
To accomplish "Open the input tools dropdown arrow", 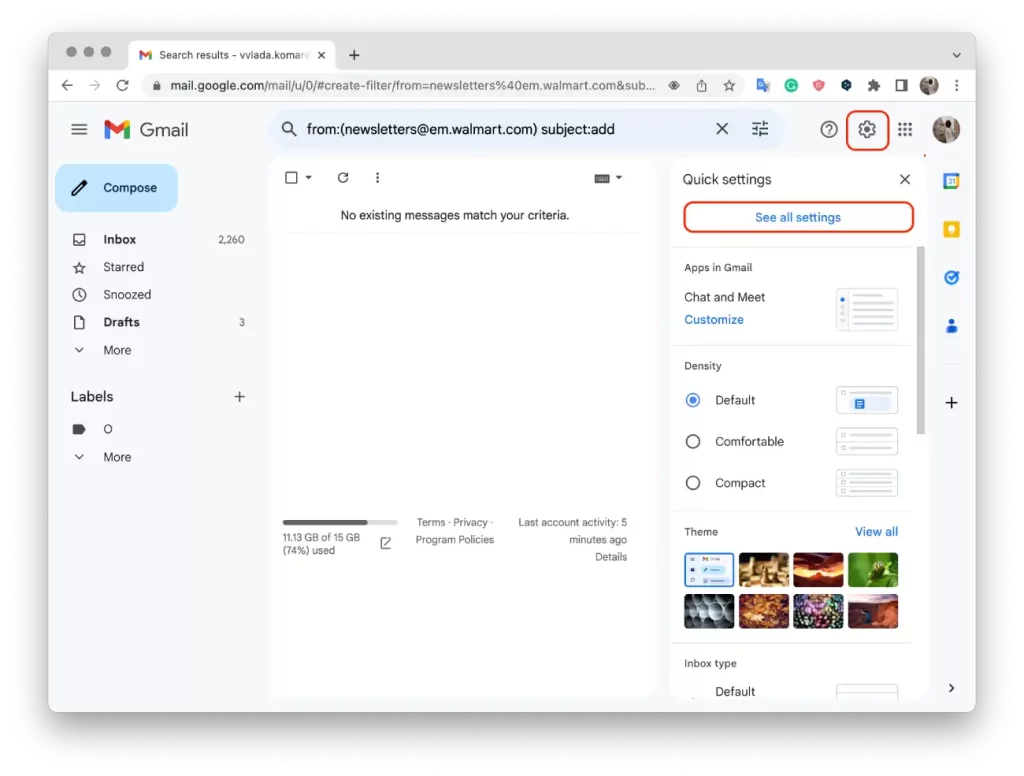I will pos(618,178).
